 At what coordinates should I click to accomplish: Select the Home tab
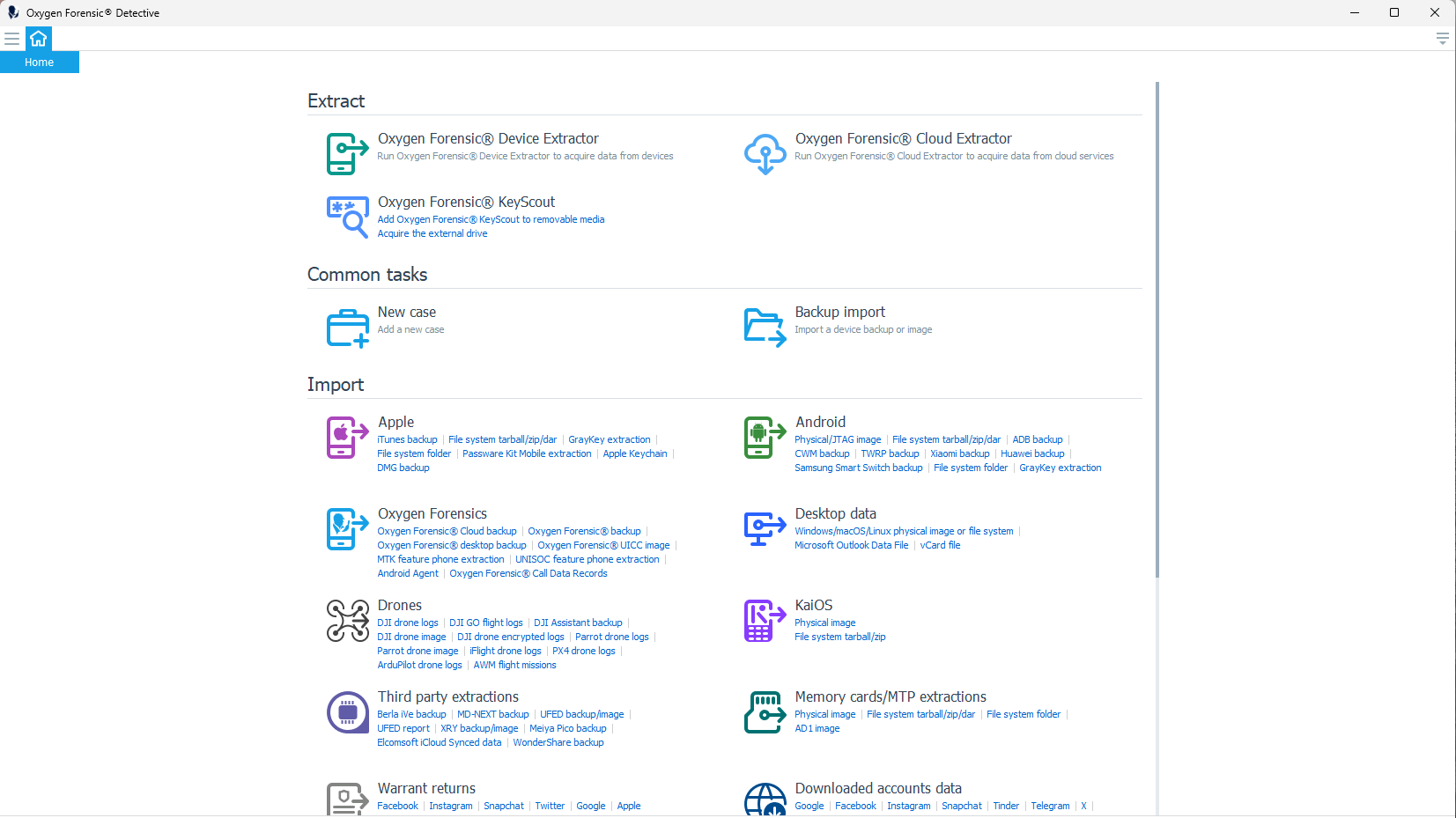click(x=39, y=62)
